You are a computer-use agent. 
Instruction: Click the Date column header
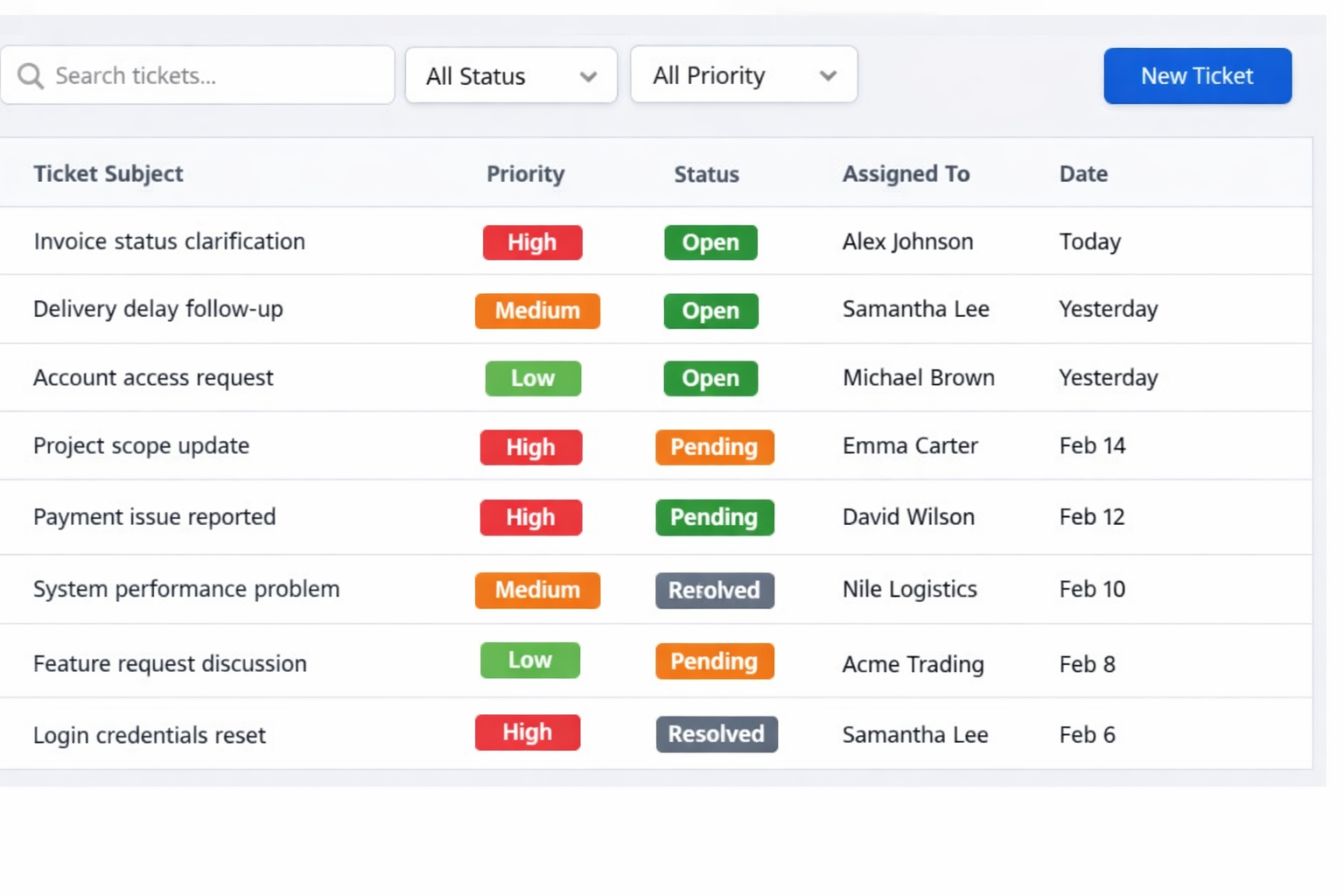1083,174
